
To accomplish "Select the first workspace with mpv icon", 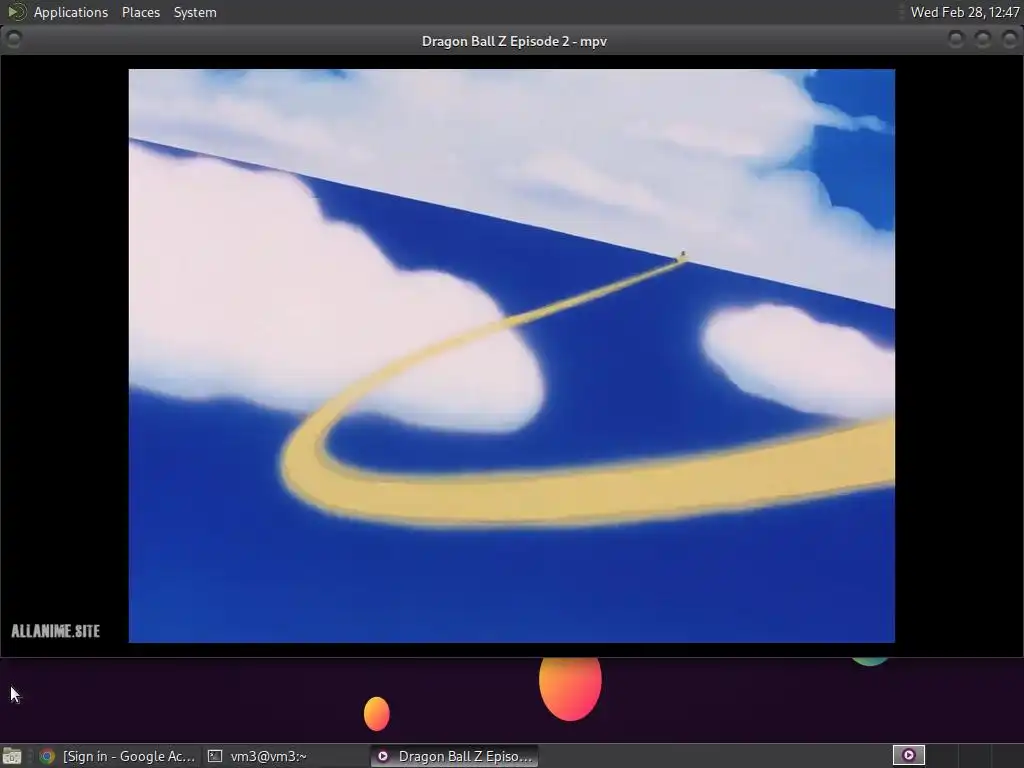I will point(908,756).
